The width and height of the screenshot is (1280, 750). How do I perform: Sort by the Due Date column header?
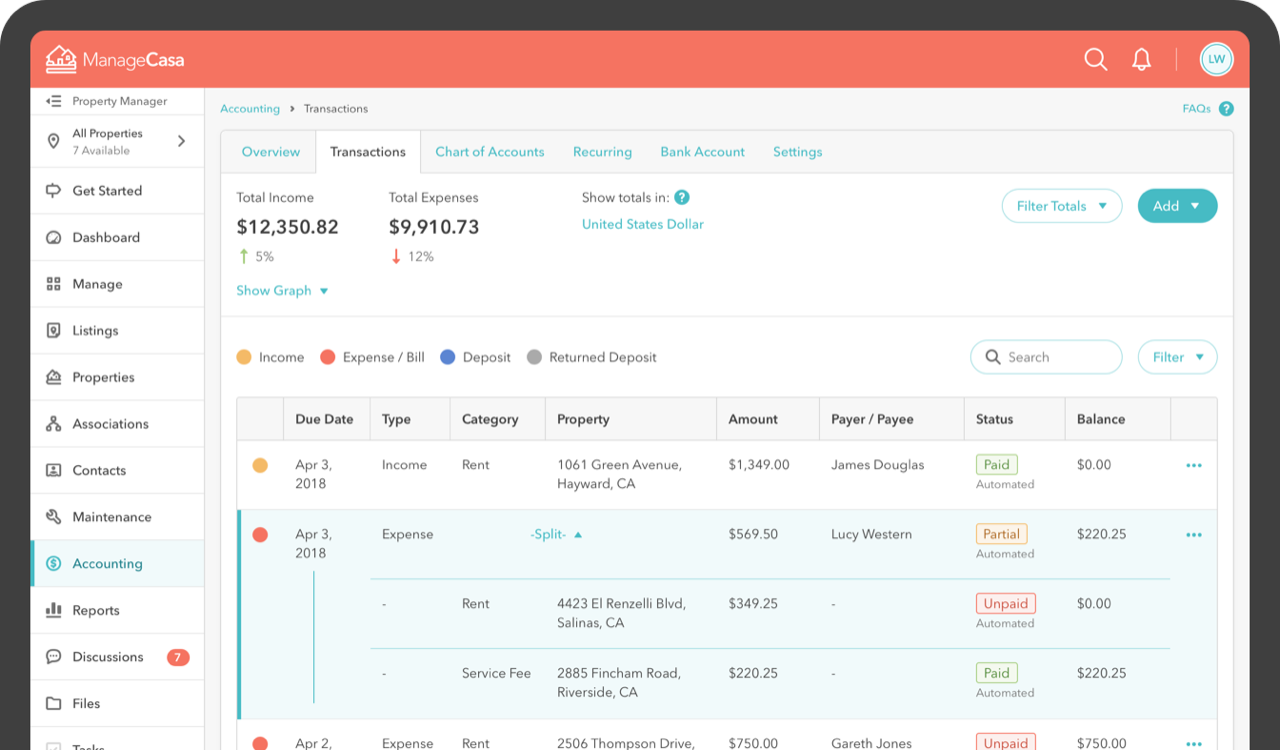coord(324,419)
